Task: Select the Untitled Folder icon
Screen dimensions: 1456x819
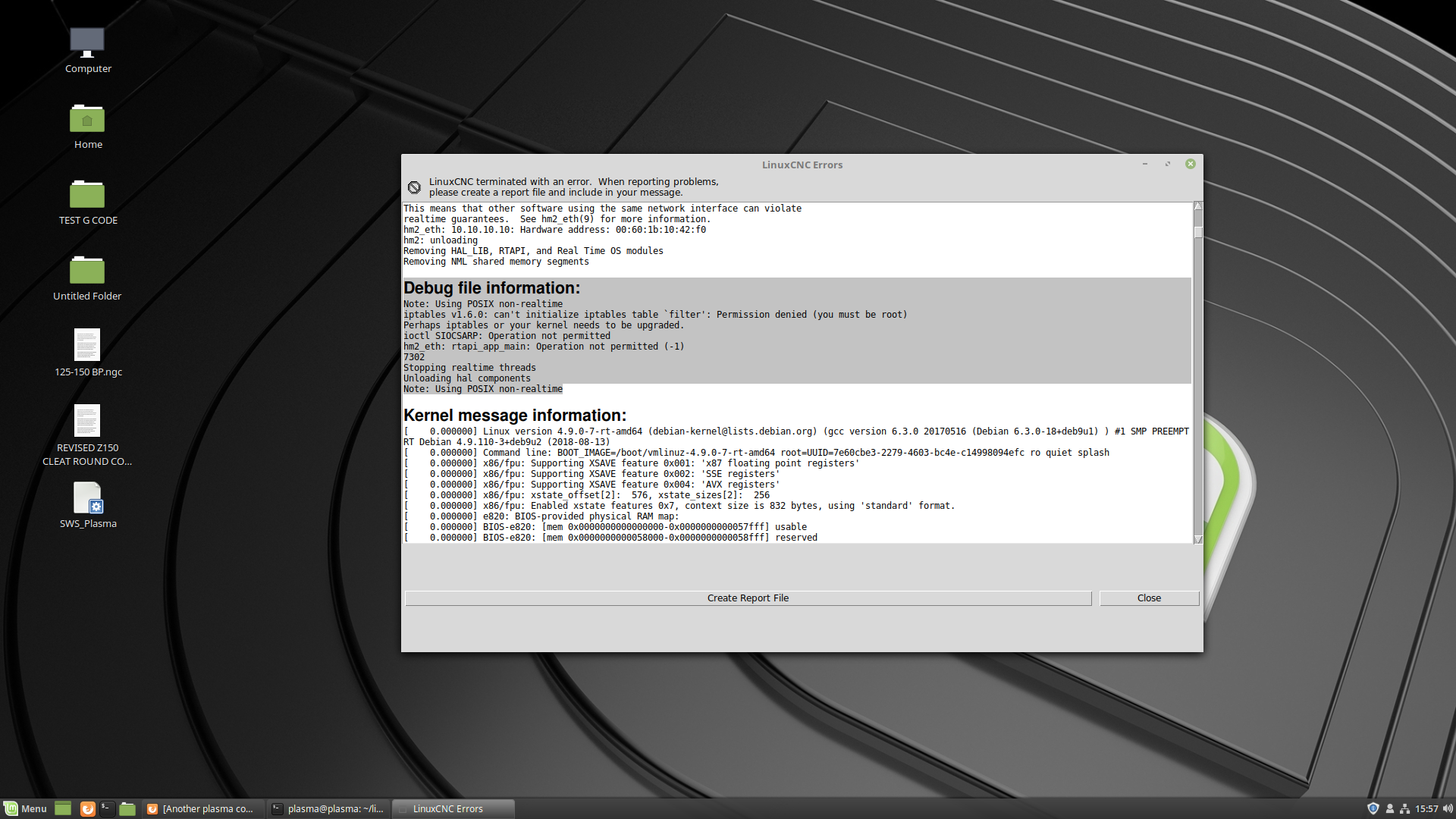Action: tap(87, 278)
